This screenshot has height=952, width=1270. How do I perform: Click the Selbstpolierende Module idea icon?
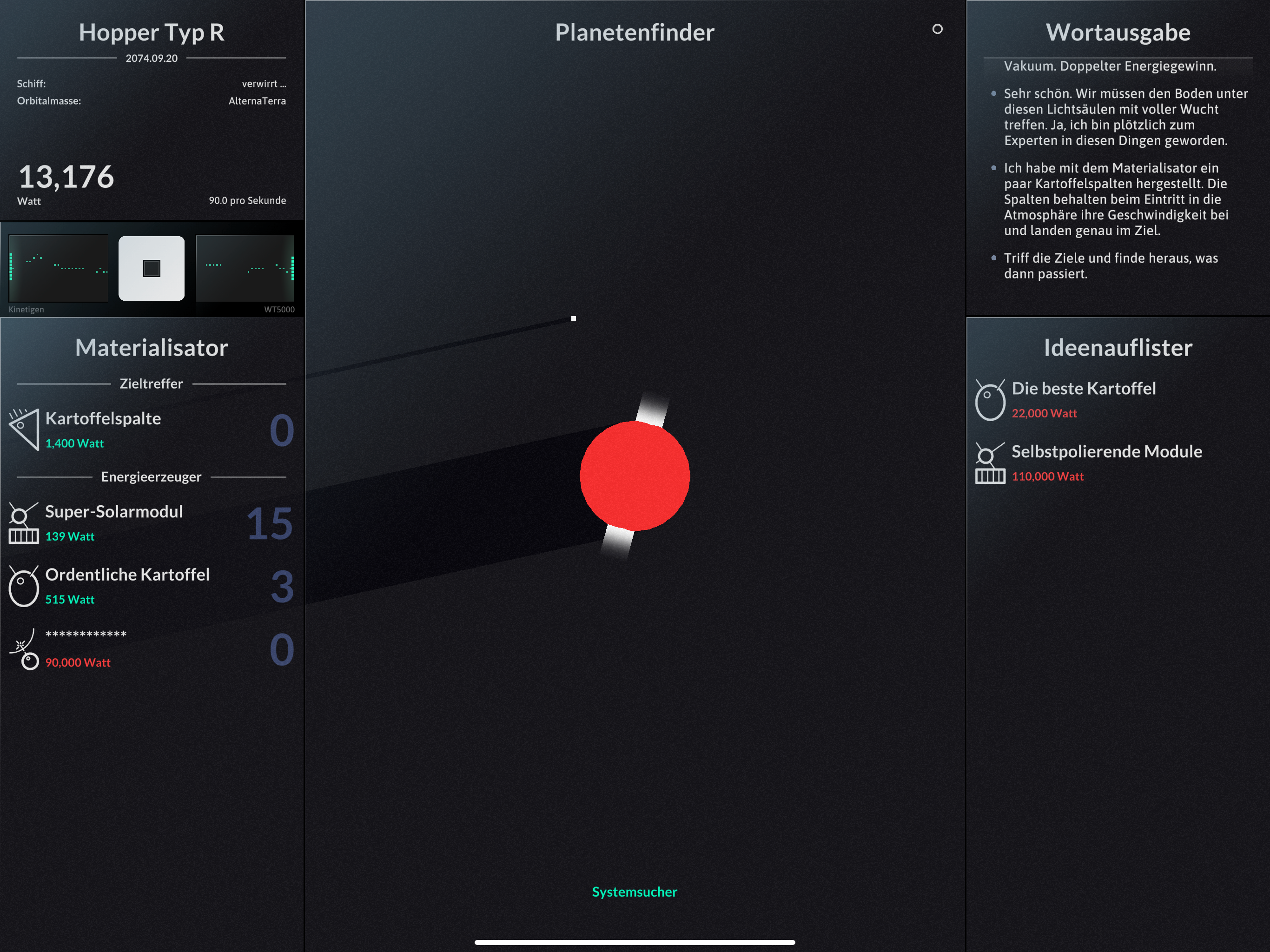click(x=990, y=463)
